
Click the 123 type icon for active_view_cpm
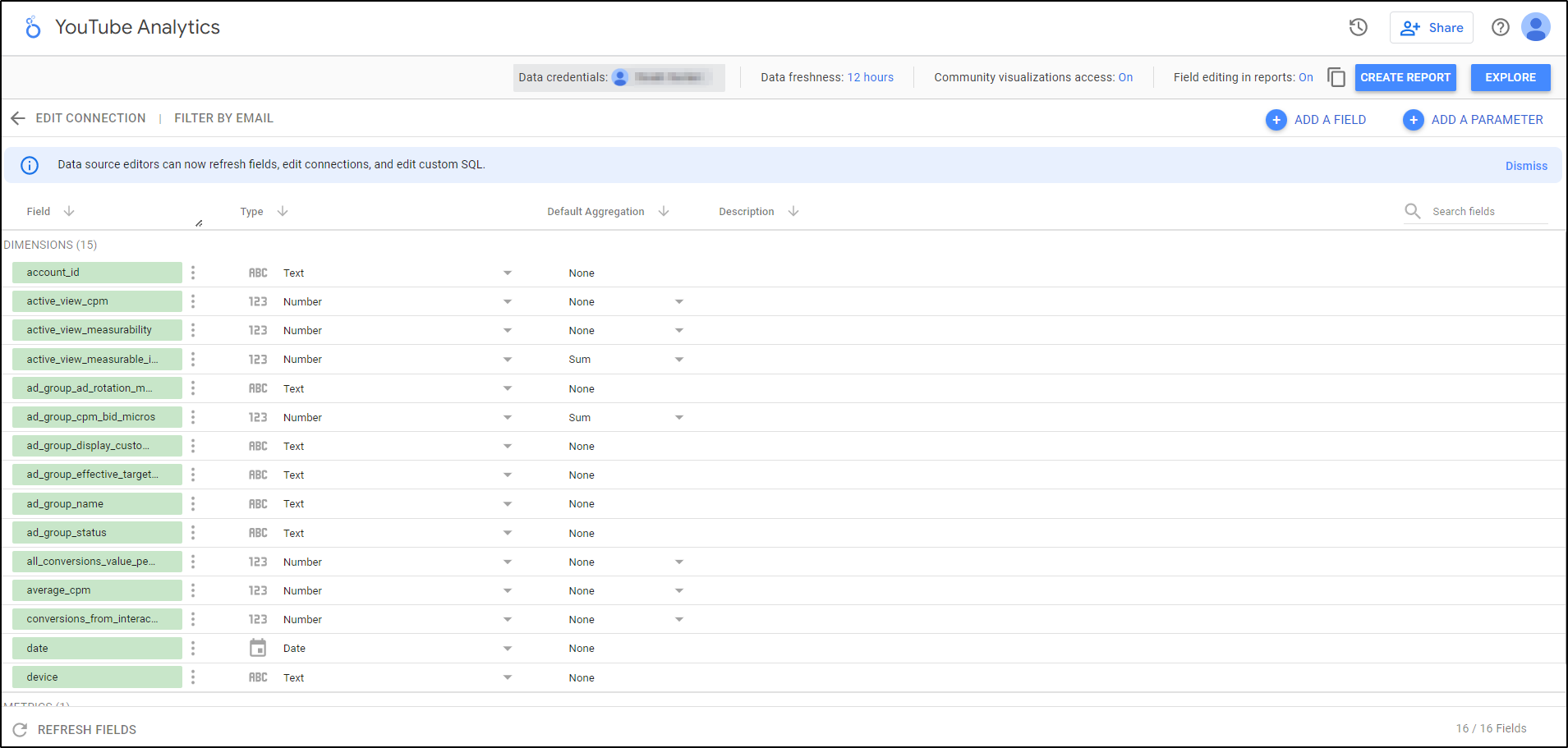click(258, 301)
